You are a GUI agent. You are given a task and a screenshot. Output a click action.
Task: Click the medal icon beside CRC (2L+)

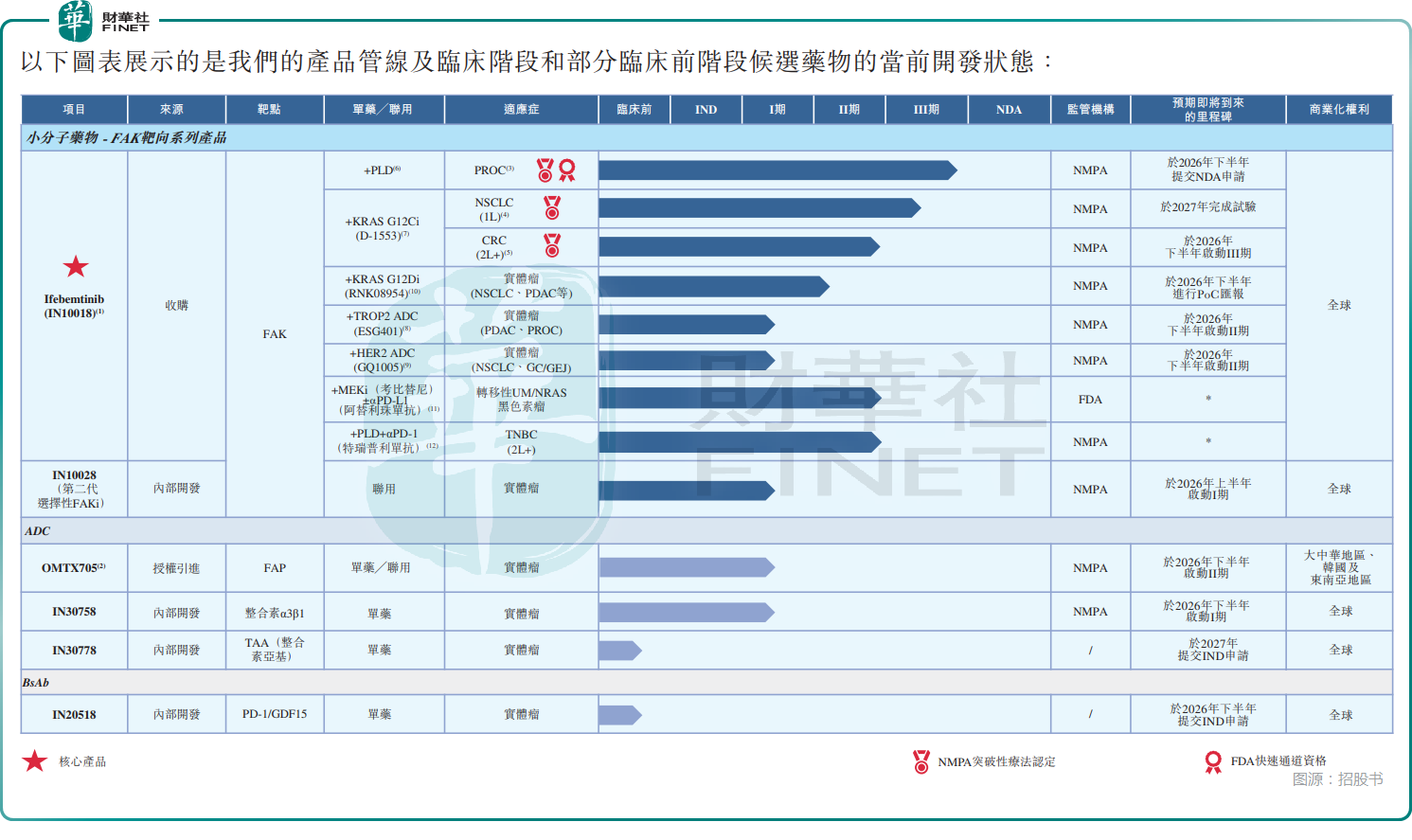point(552,246)
